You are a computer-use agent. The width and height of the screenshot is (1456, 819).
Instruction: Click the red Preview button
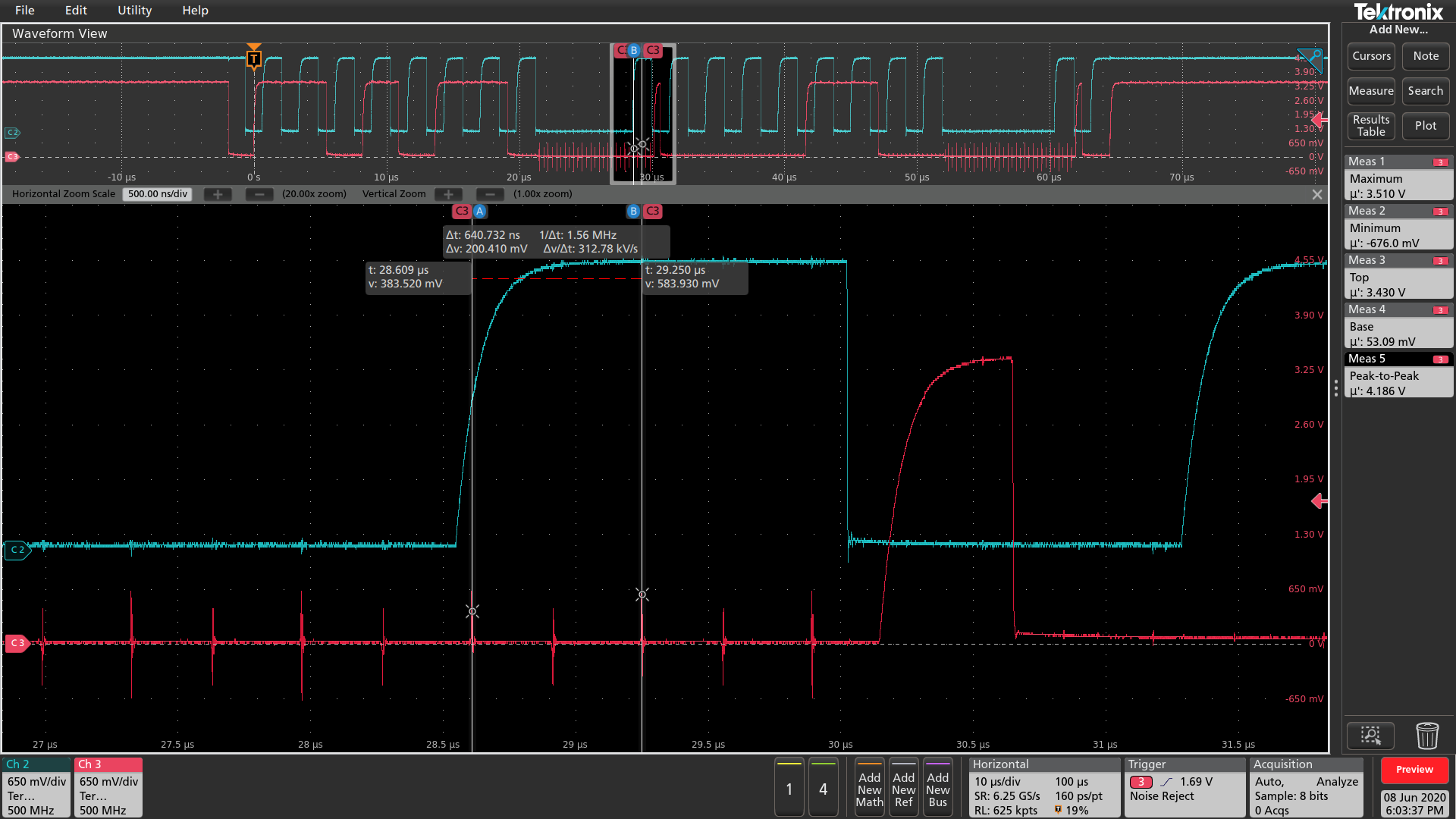click(1414, 770)
